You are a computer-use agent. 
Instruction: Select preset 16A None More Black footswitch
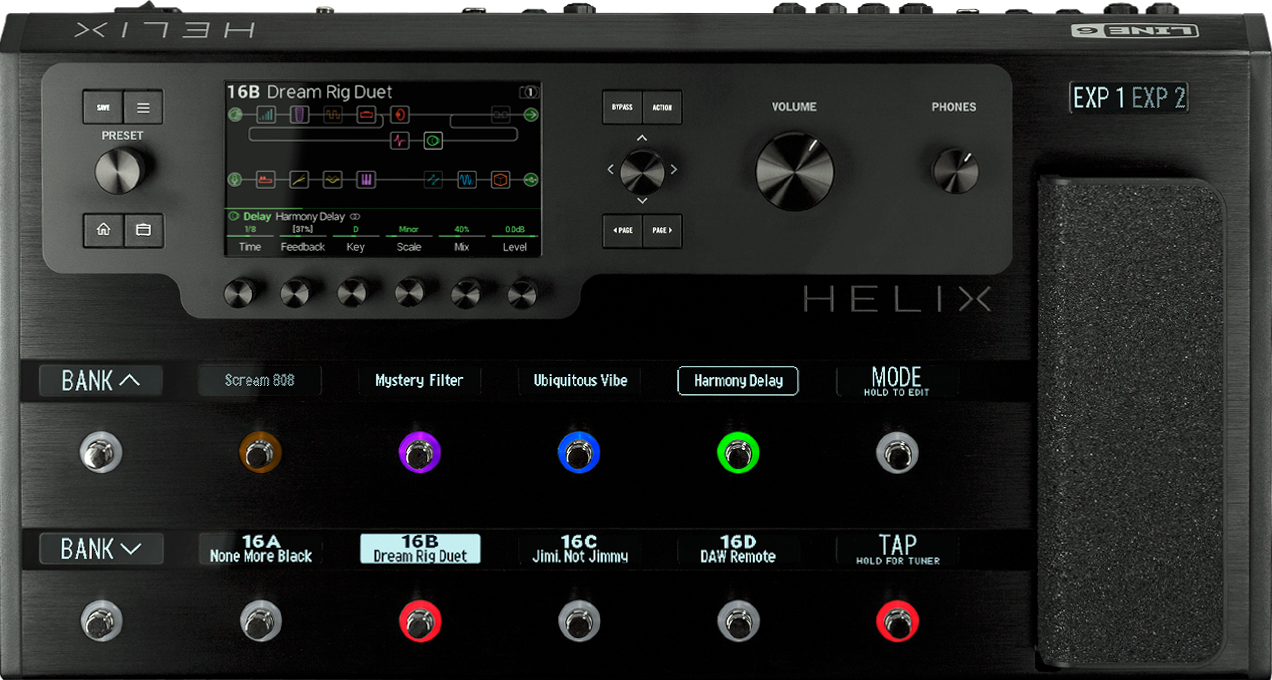[260, 622]
